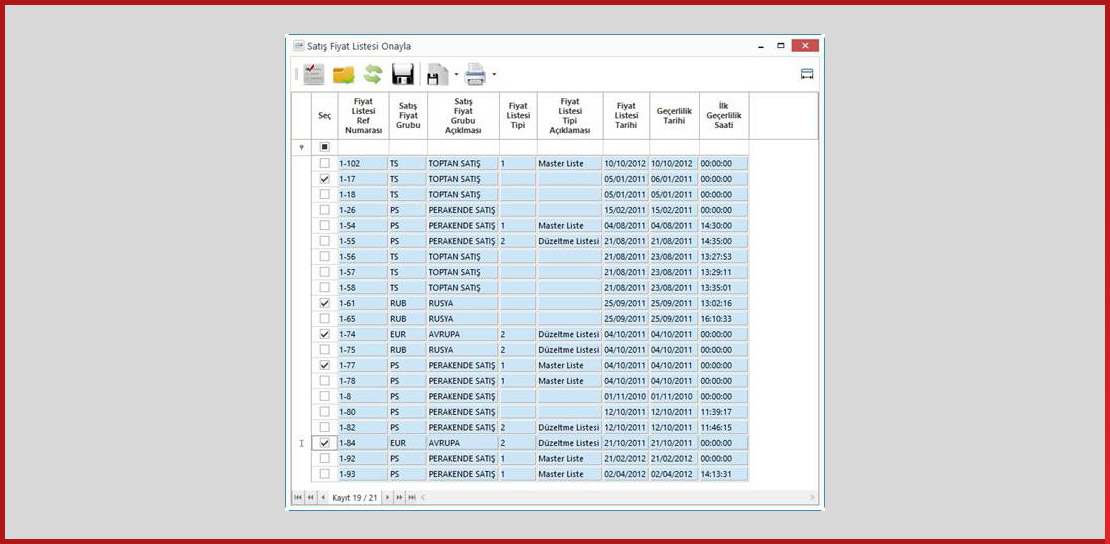
Task: Maximize the Satış Fiyat Listesi Onayla window
Action: (781, 45)
